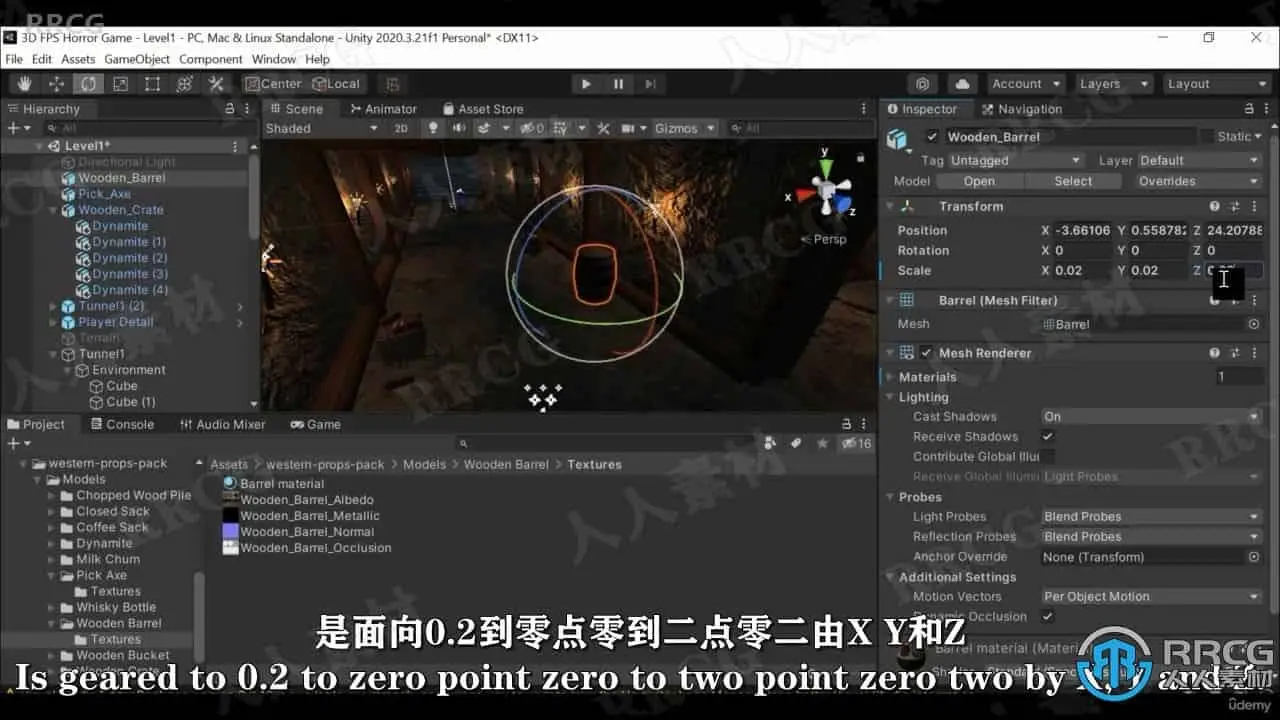1280x720 pixels.
Task: Open Transform component help icon
Action: coord(1215,206)
